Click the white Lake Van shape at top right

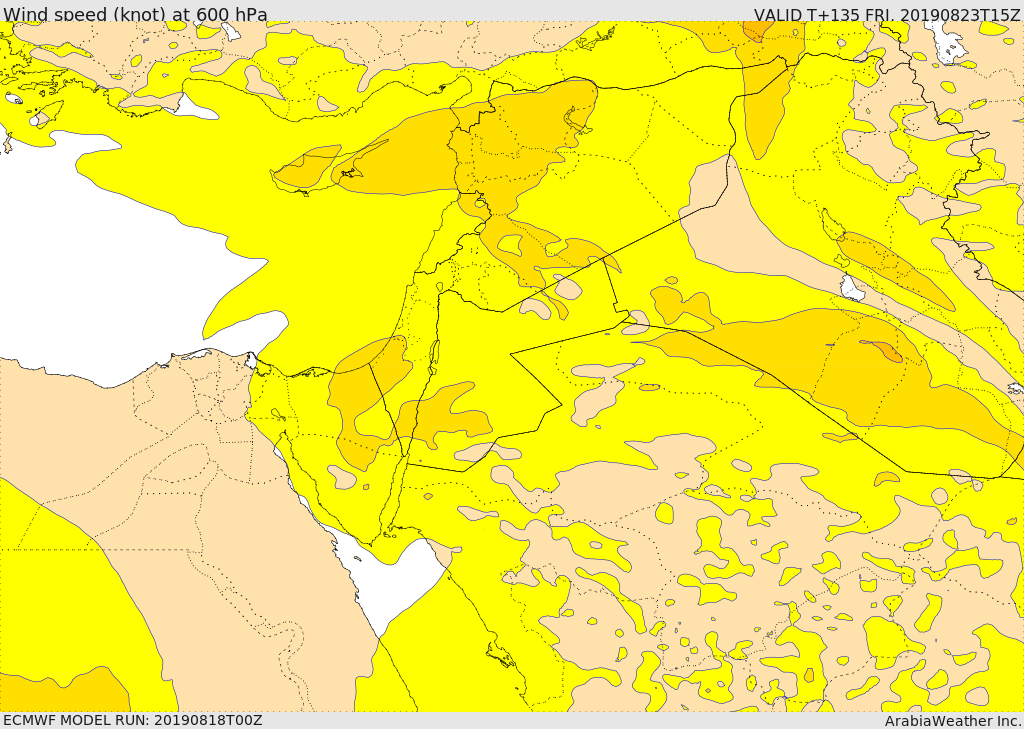[947, 41]
